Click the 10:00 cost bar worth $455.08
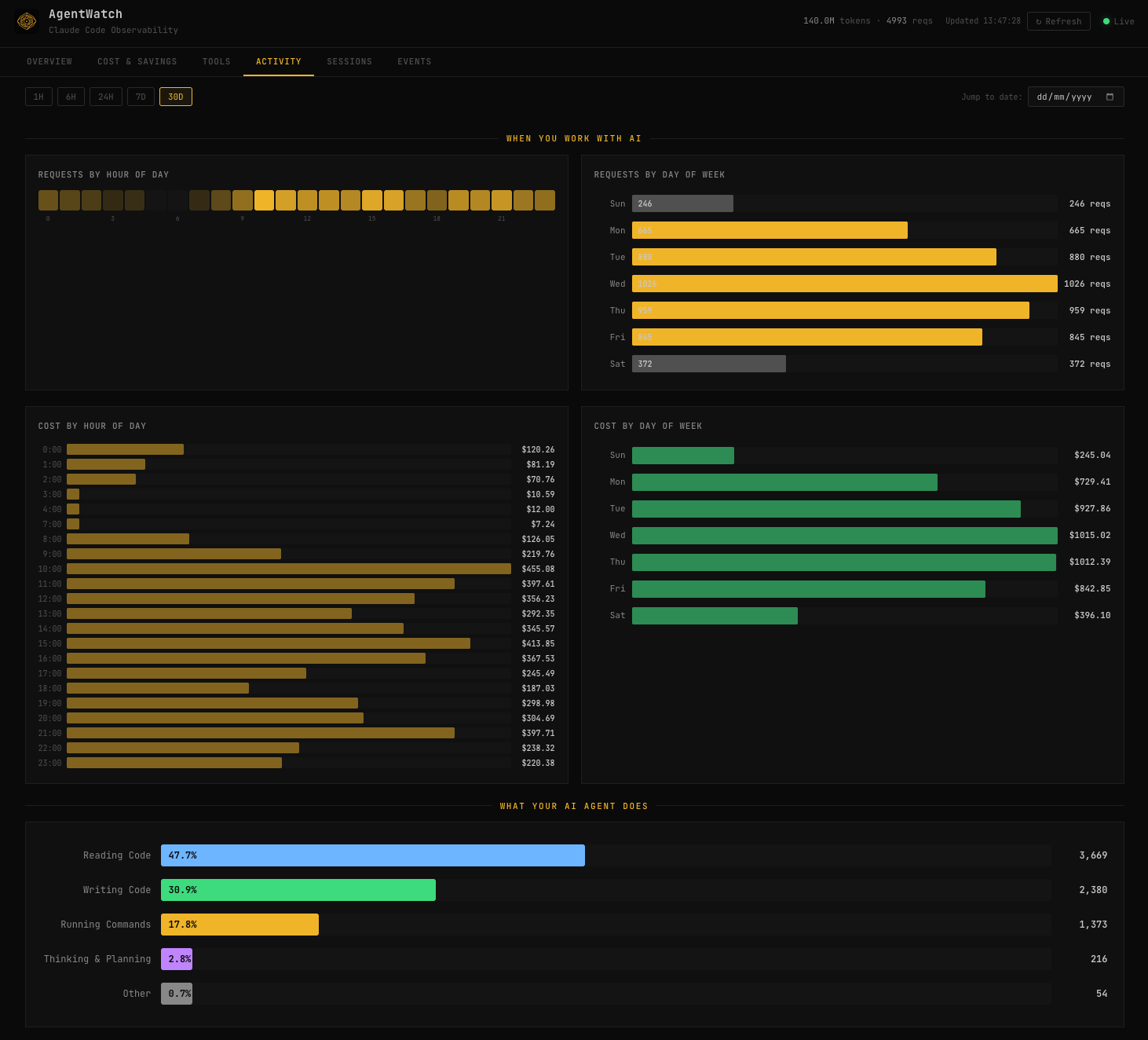Image resolution: width=1148 pixels, height=1040 pixels. click(291, 569)
